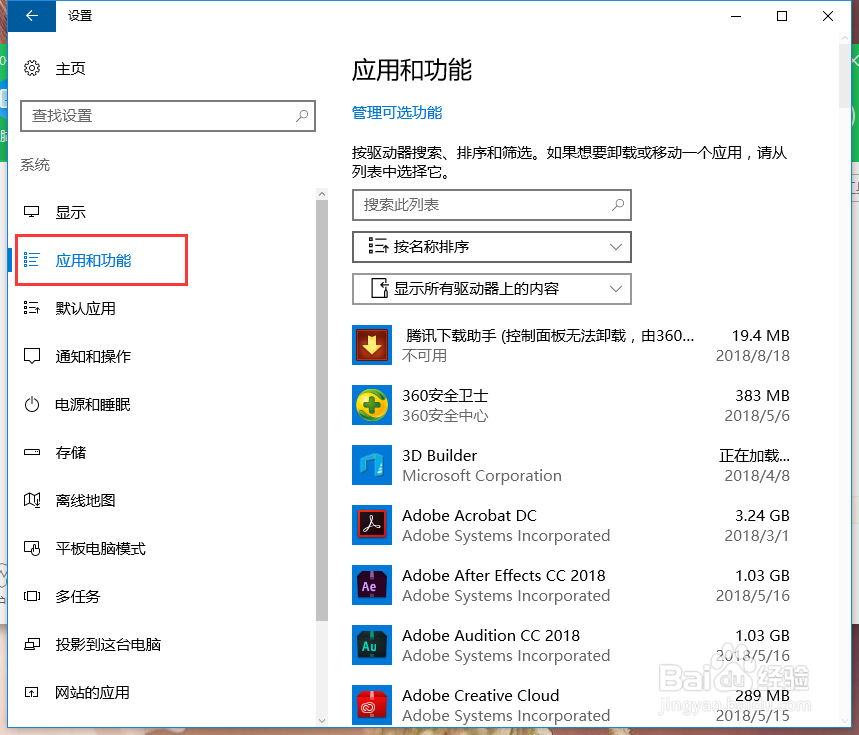This screenshot has width=859, height=735.
Task: Select 显示 in the sidebar
Action: (71, 212)
